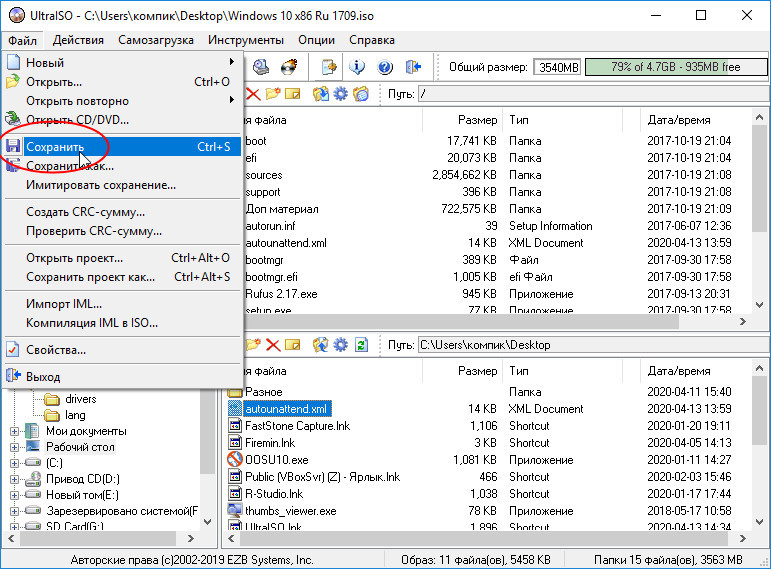Open the Справка menu

tap(372, 40)
